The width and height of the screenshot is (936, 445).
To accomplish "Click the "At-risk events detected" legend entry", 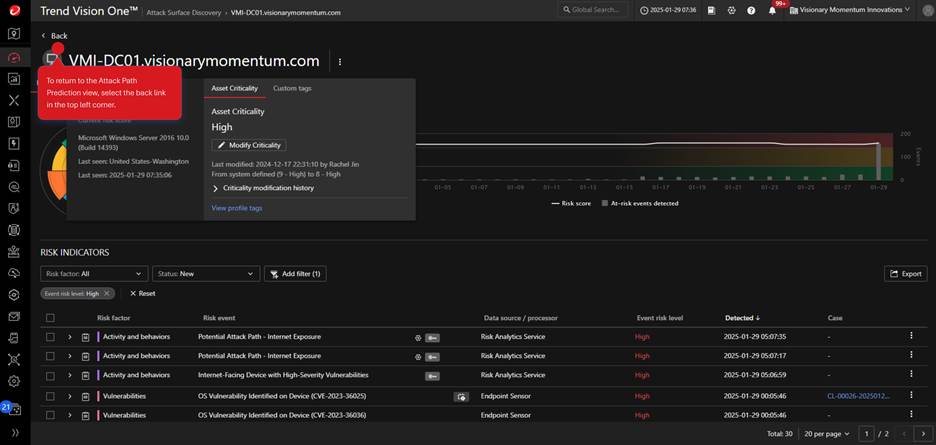I will click(x=639, y=203).
